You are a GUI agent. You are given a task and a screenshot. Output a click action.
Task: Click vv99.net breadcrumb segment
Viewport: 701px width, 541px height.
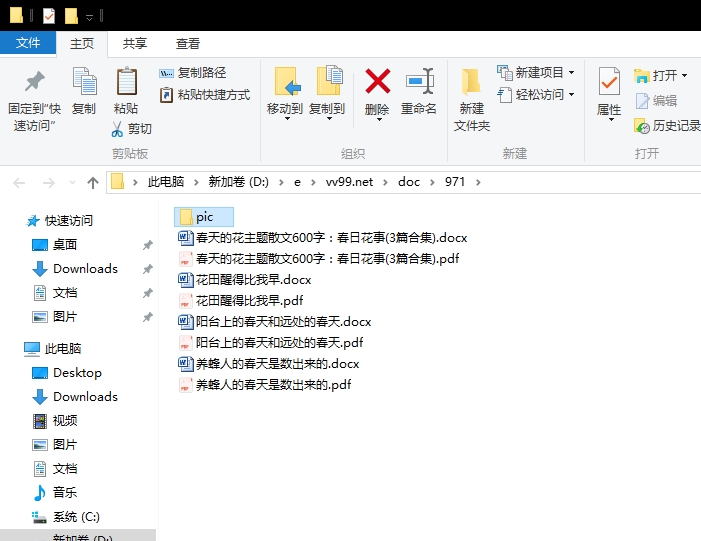[x=349, y=182]
